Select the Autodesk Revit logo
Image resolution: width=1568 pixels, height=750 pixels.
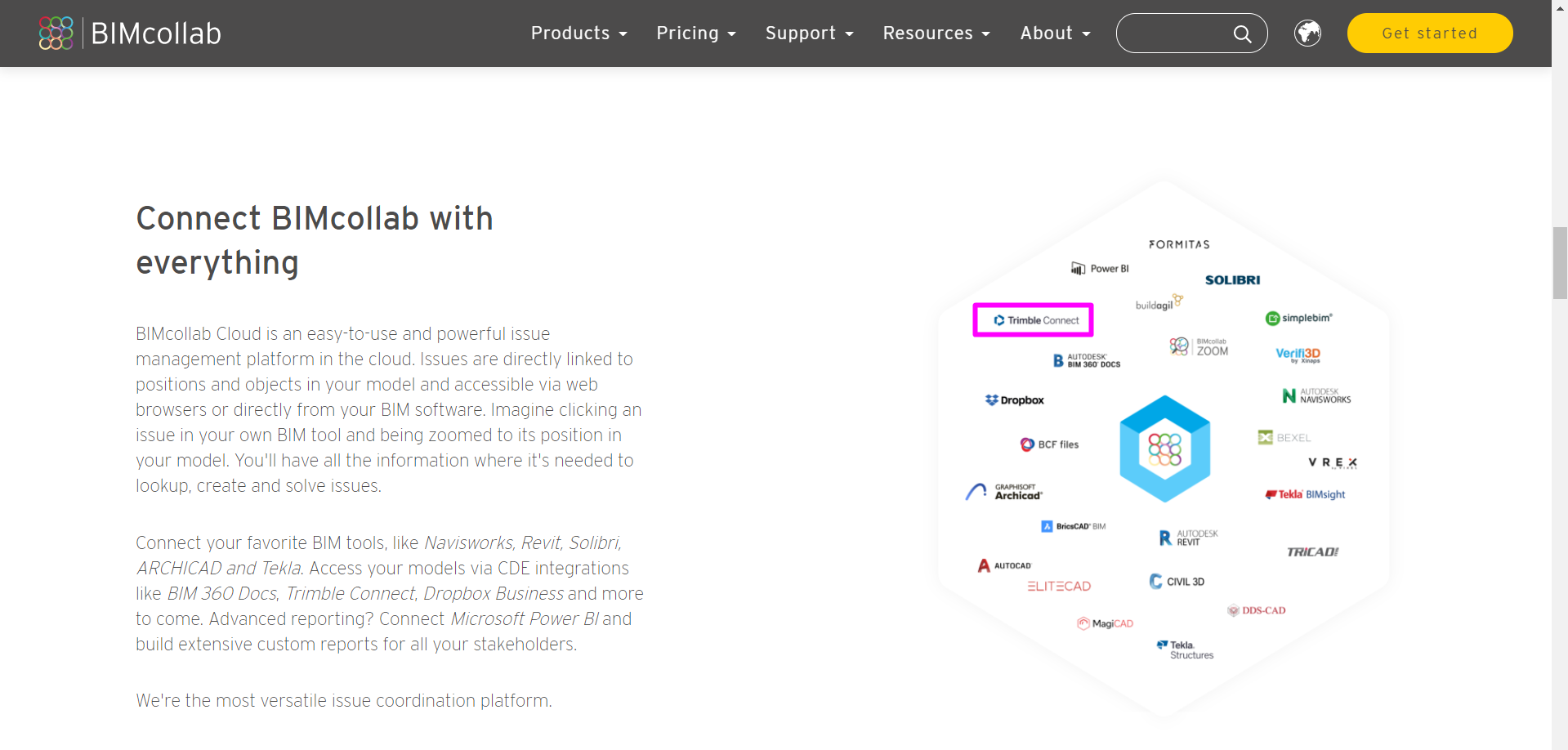1188,538
